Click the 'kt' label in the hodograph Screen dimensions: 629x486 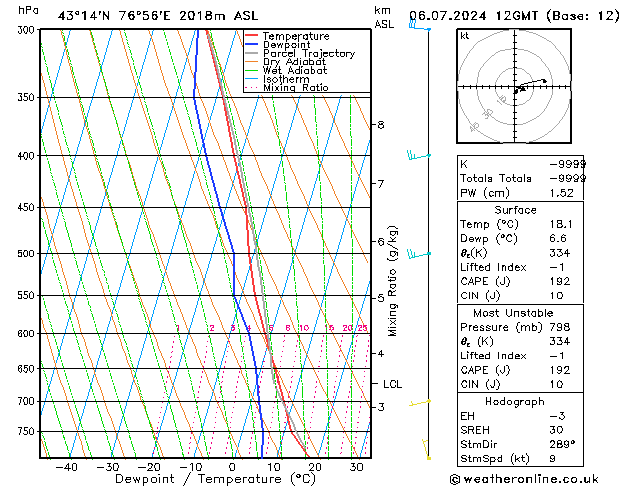(465, 36)
